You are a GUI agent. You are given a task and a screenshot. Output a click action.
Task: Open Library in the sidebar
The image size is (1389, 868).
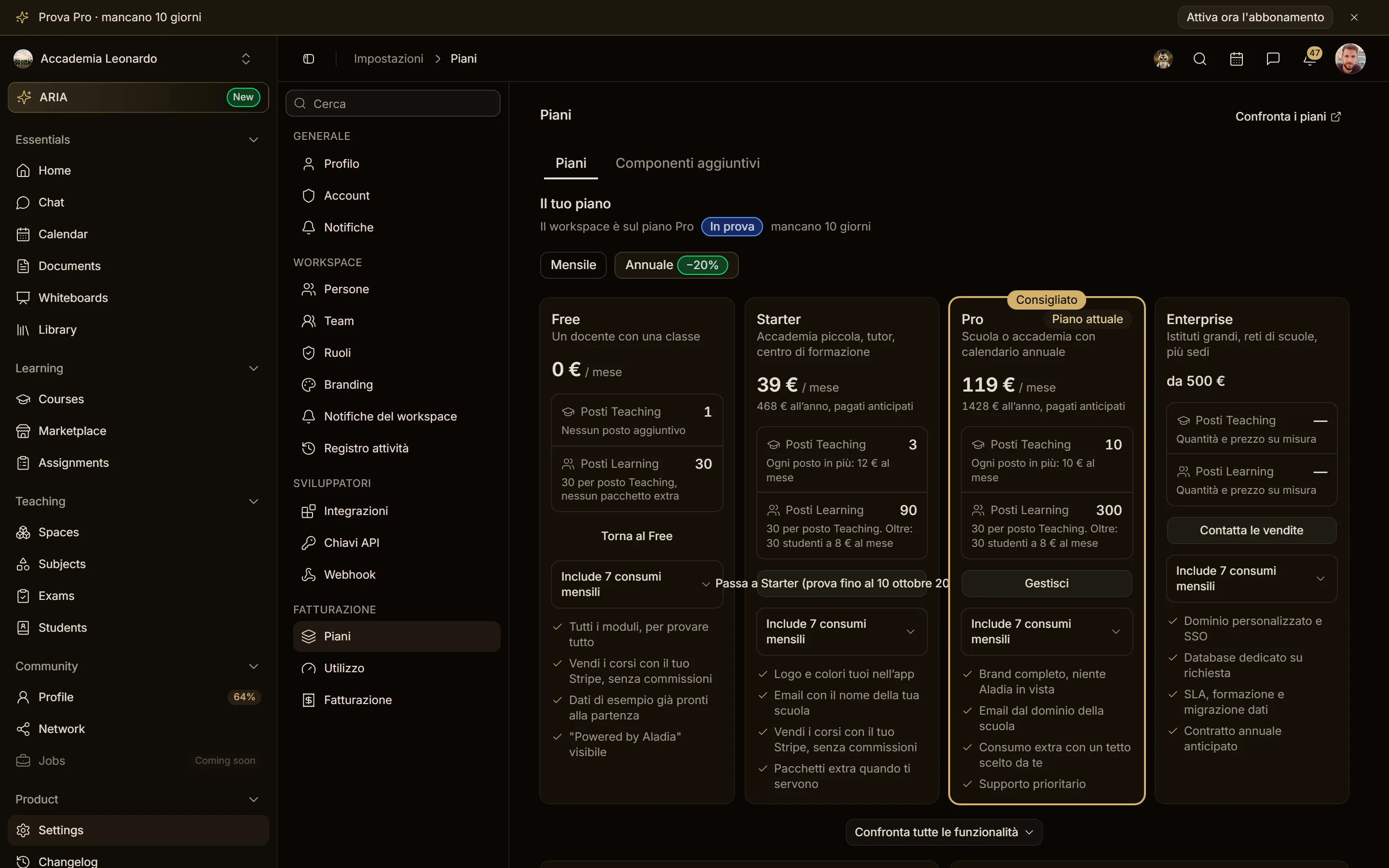138,329
